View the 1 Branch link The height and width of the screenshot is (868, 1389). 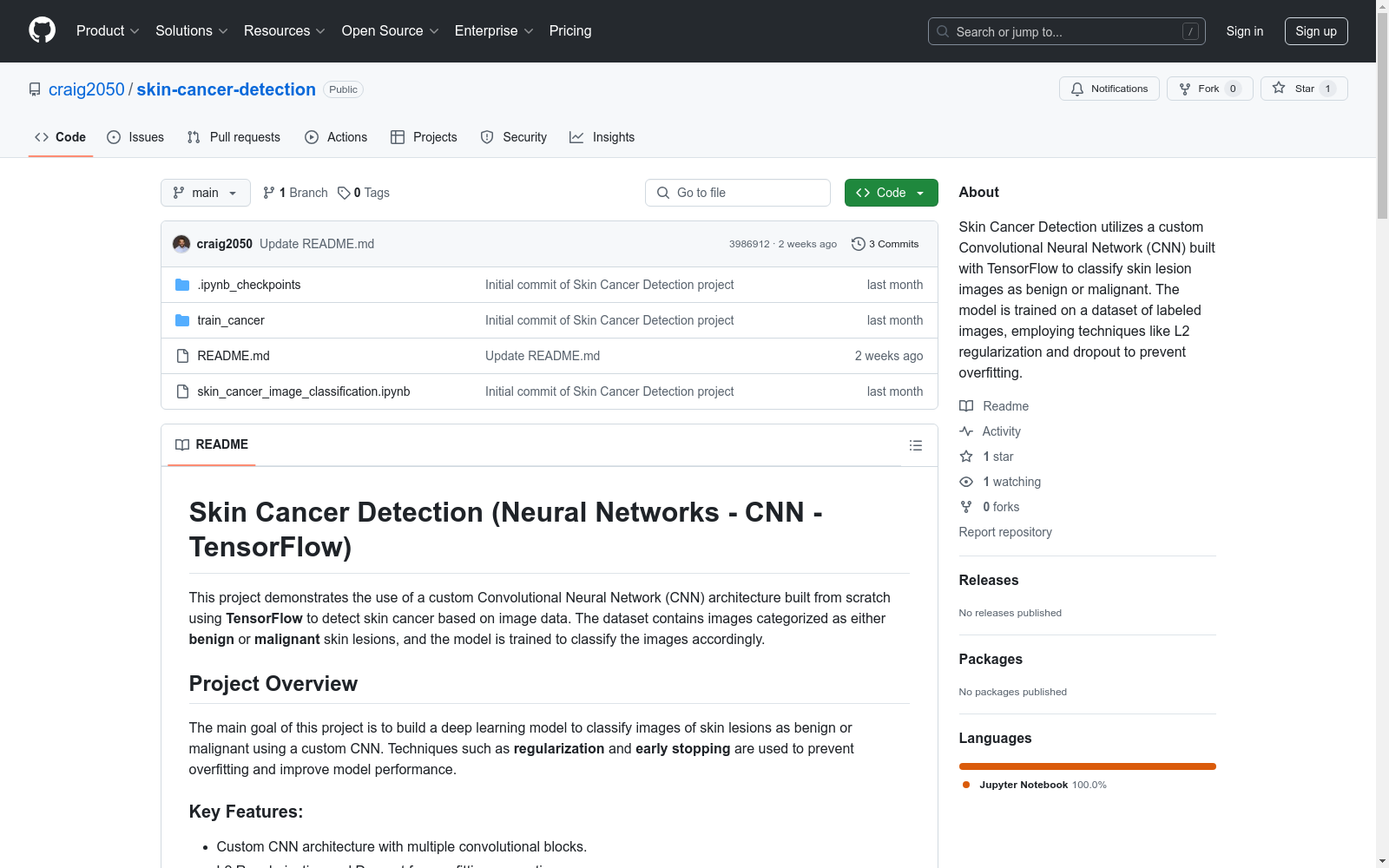295,193
